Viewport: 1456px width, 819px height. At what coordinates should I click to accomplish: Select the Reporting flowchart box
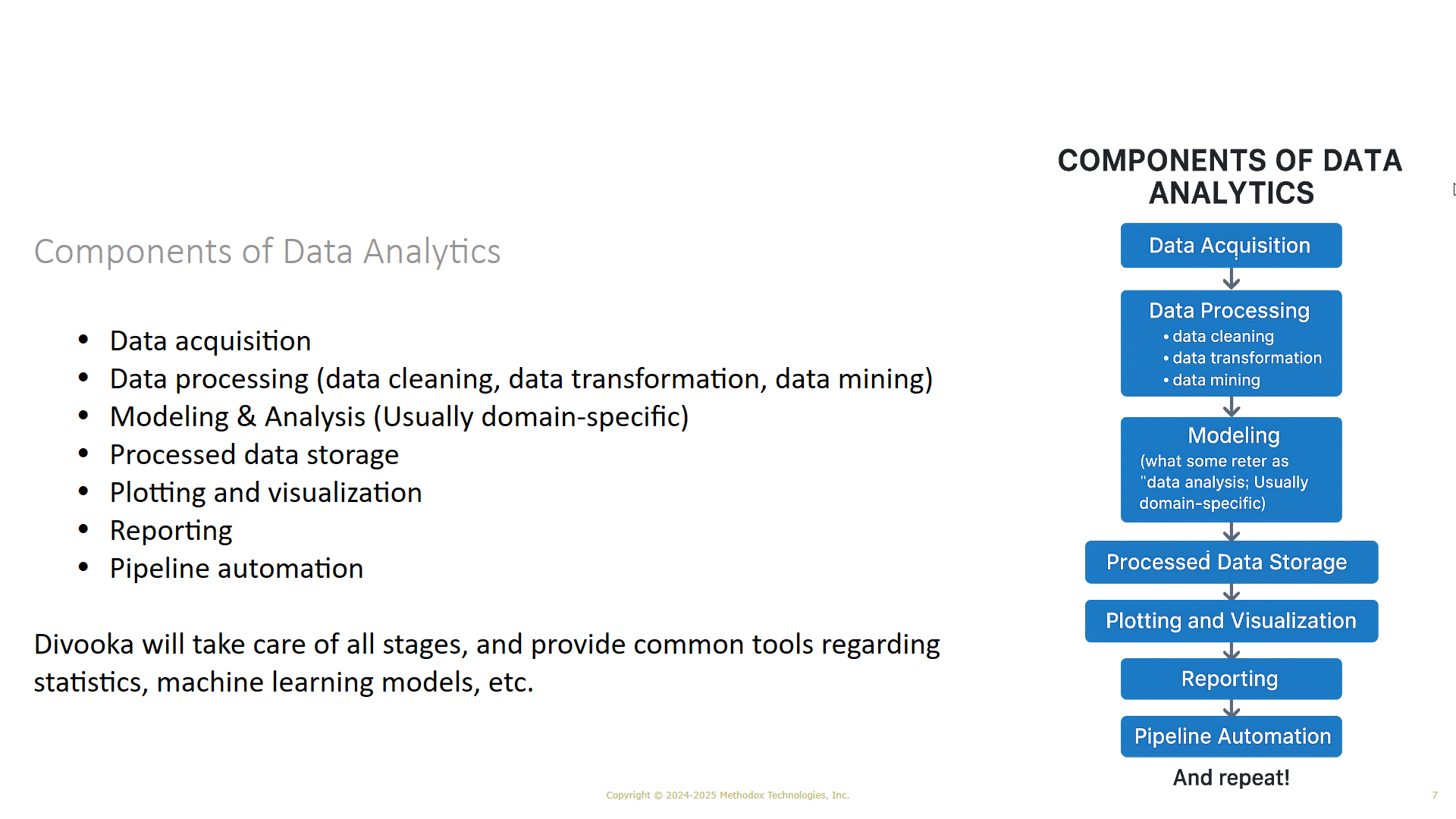[1231, 679]
